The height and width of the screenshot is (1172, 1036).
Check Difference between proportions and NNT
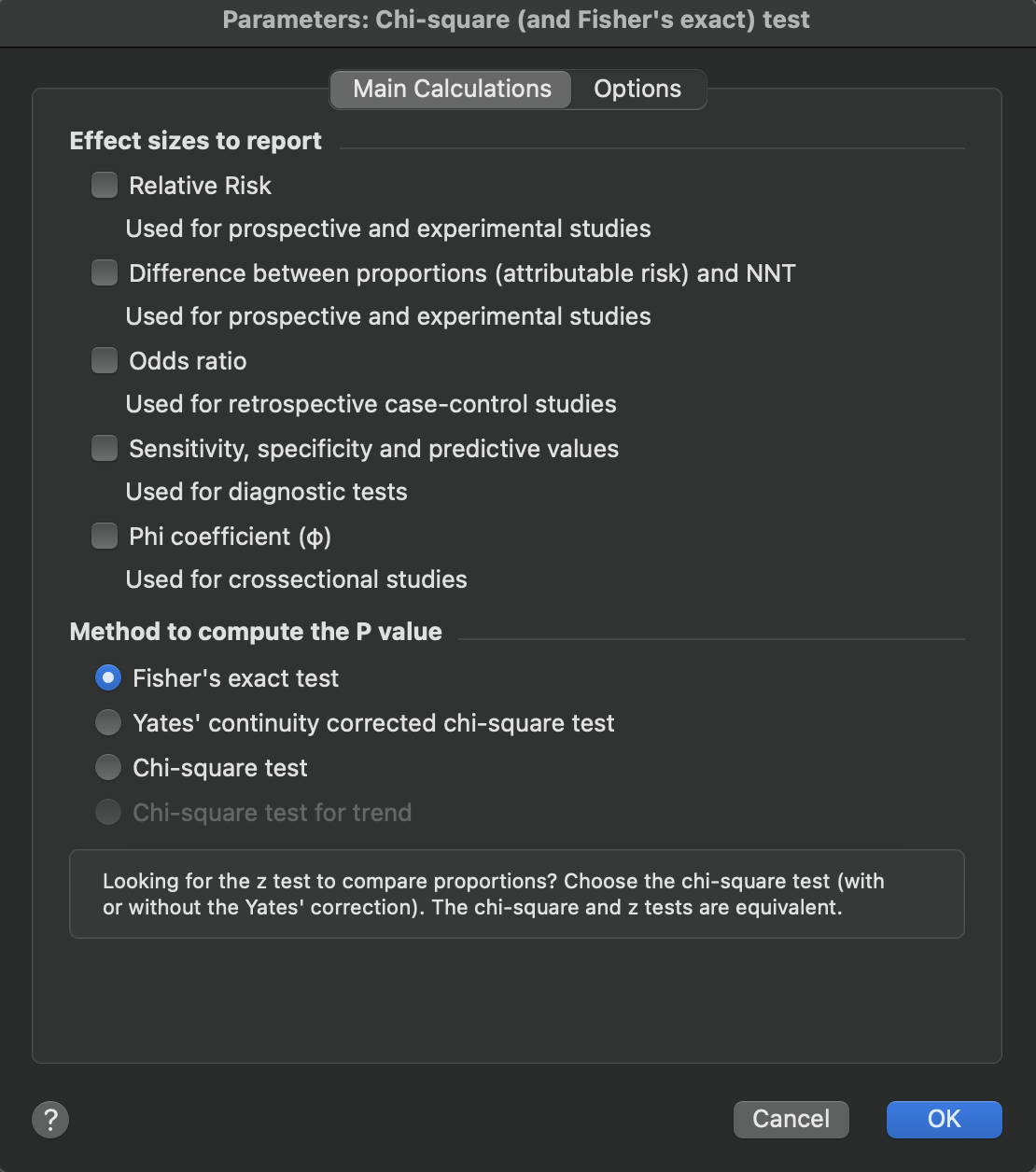tap(105, 272)
